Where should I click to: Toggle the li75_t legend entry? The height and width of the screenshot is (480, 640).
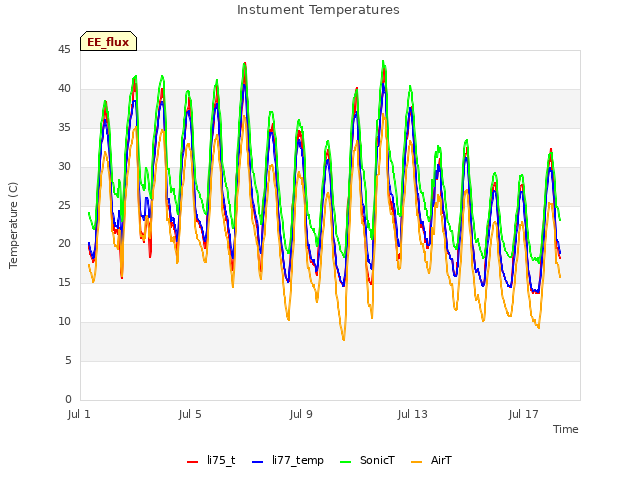(211, 460)
